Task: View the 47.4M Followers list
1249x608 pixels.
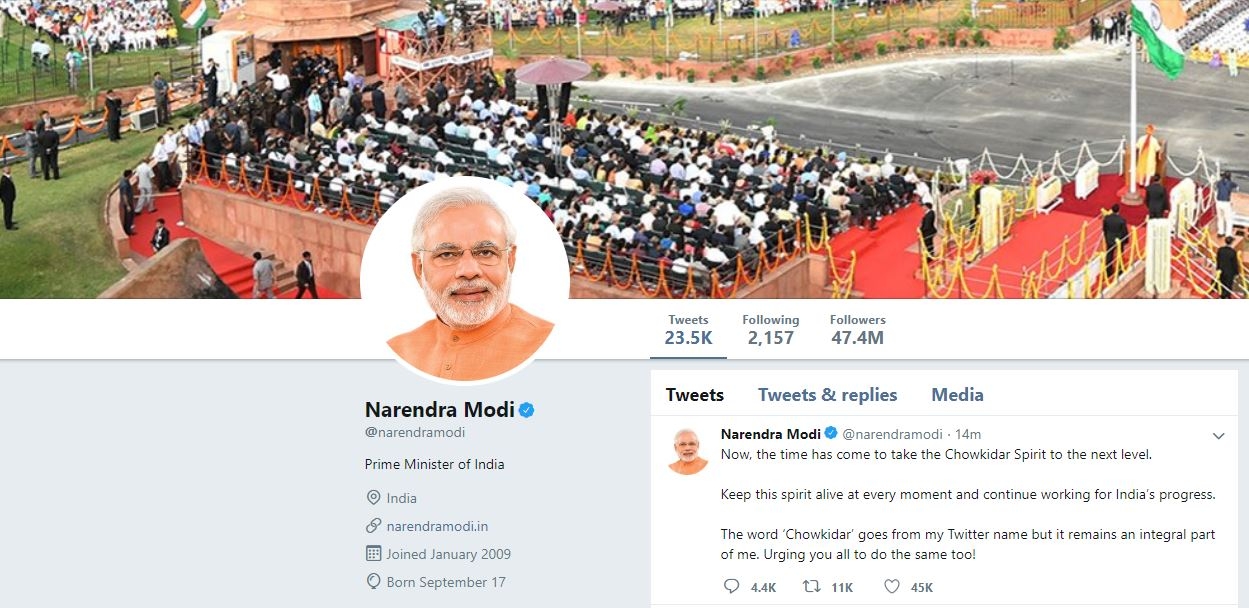Action: click(857, 330)
